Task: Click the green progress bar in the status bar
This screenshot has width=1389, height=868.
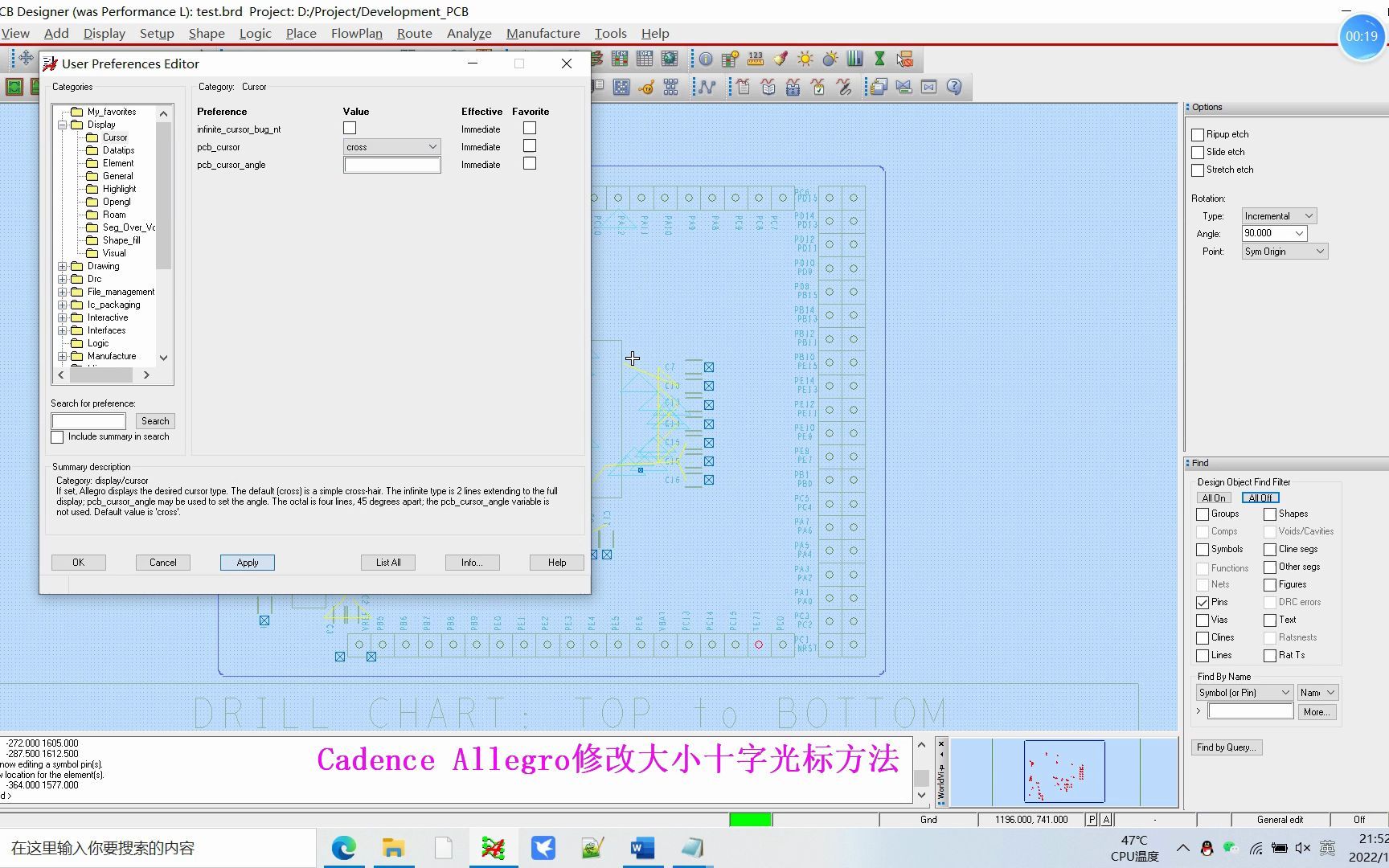Action: point(749,819)
